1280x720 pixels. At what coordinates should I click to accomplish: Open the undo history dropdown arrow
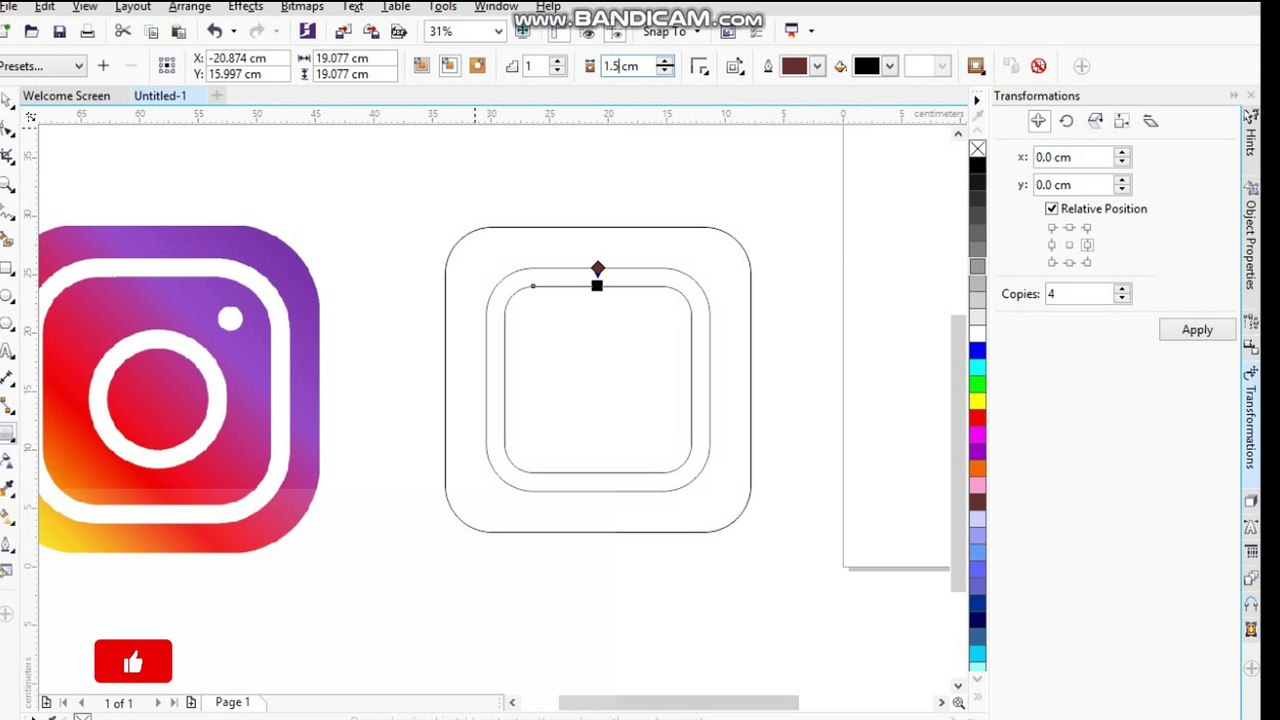pos(232,32)
